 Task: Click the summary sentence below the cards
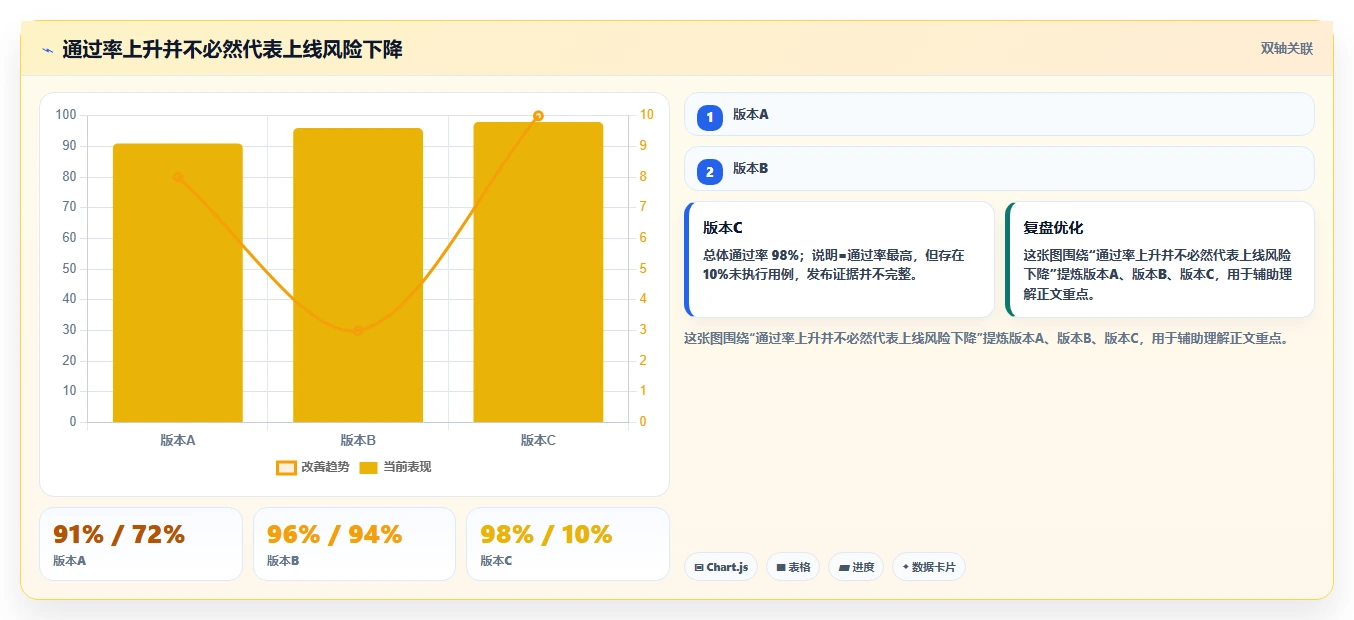pos(986,339)
